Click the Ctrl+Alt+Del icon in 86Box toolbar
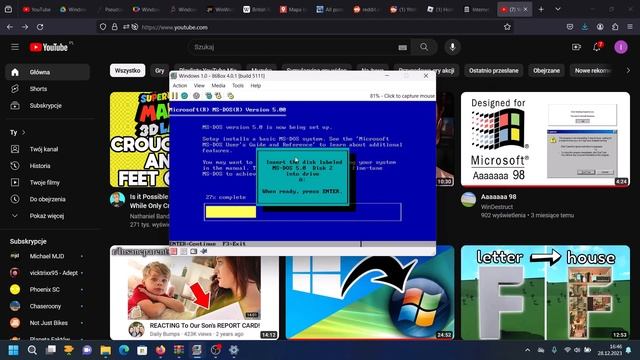The image size is (640, 360). coord(209,96)
